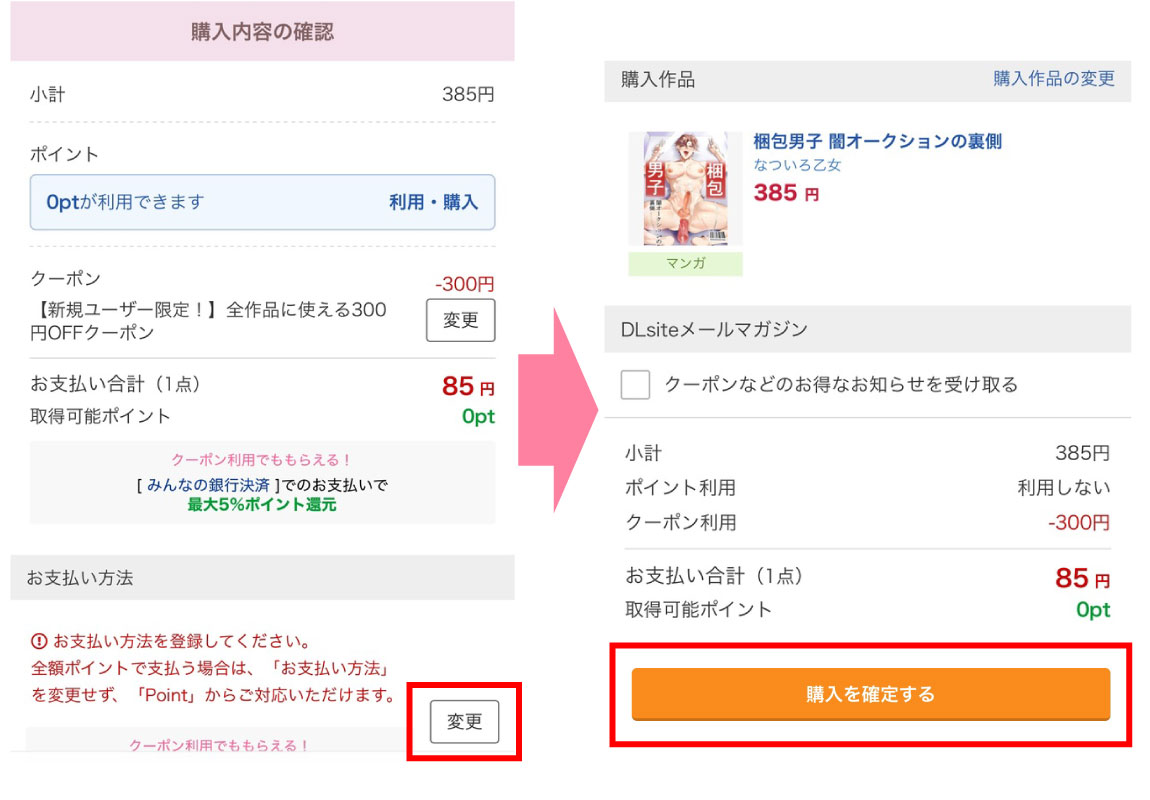Click the 購入内容の確認 header
The image size is (1150, 800).
[x=262, y=32]
